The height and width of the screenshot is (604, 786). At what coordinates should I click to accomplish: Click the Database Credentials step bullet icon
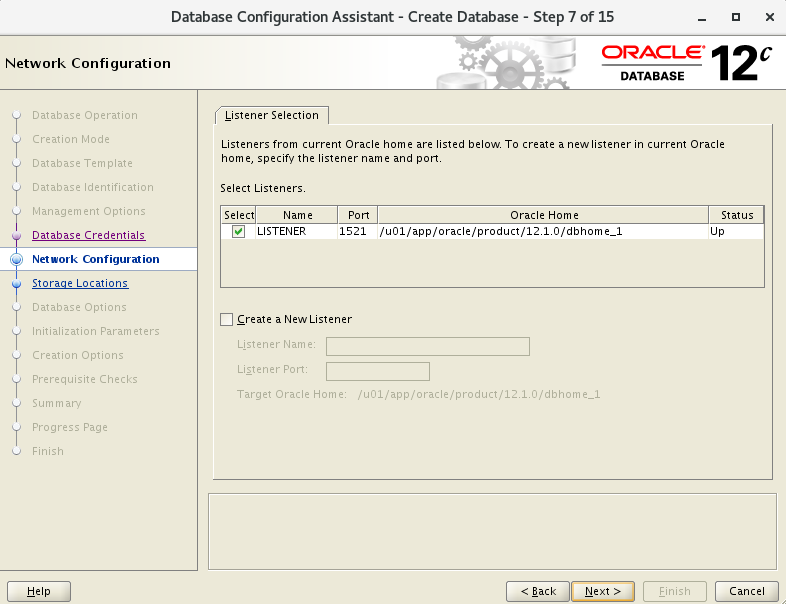(16, 236)
